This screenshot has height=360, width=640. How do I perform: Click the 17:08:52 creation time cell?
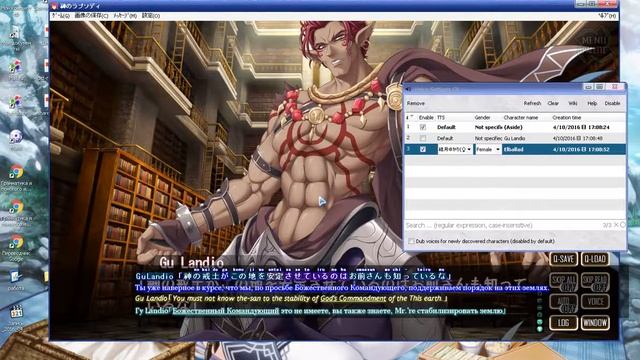tap(581, 149)
